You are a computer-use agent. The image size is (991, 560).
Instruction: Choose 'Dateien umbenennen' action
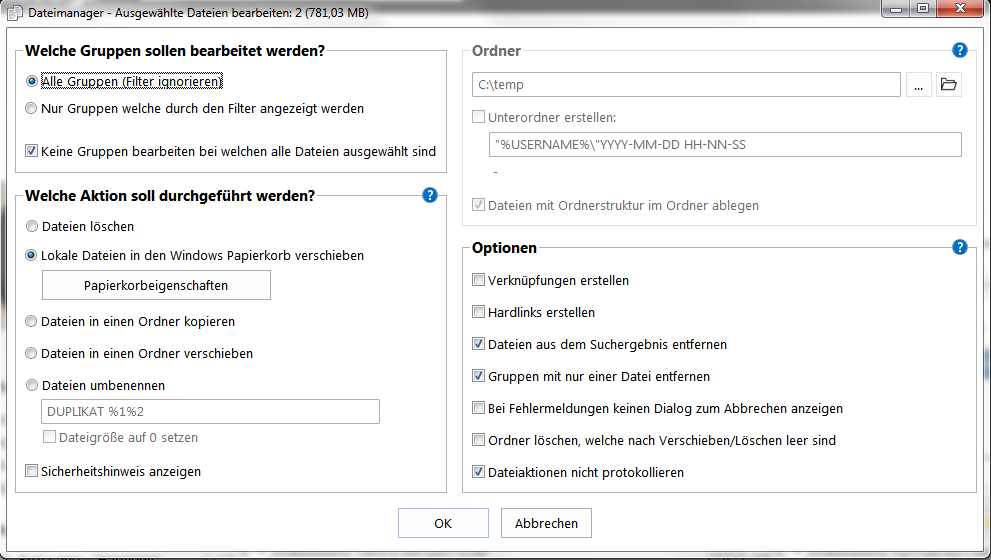(32, 385)
